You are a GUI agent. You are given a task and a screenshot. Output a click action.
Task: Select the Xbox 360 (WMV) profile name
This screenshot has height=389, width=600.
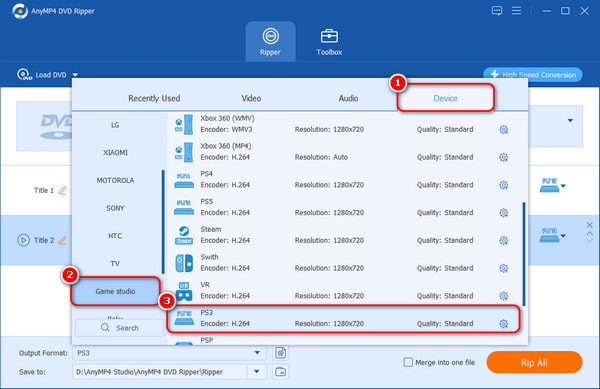click(227, 118)
